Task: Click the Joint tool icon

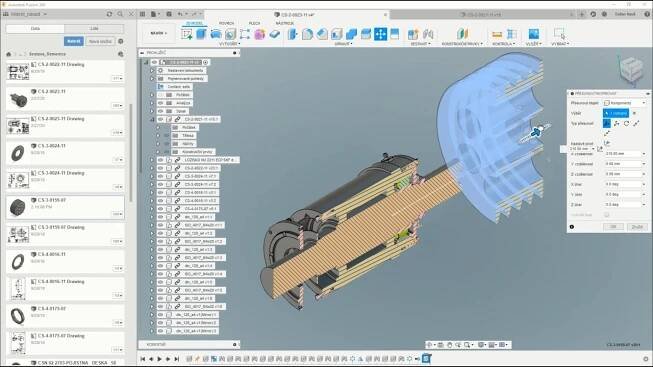Action: [428, 34]
